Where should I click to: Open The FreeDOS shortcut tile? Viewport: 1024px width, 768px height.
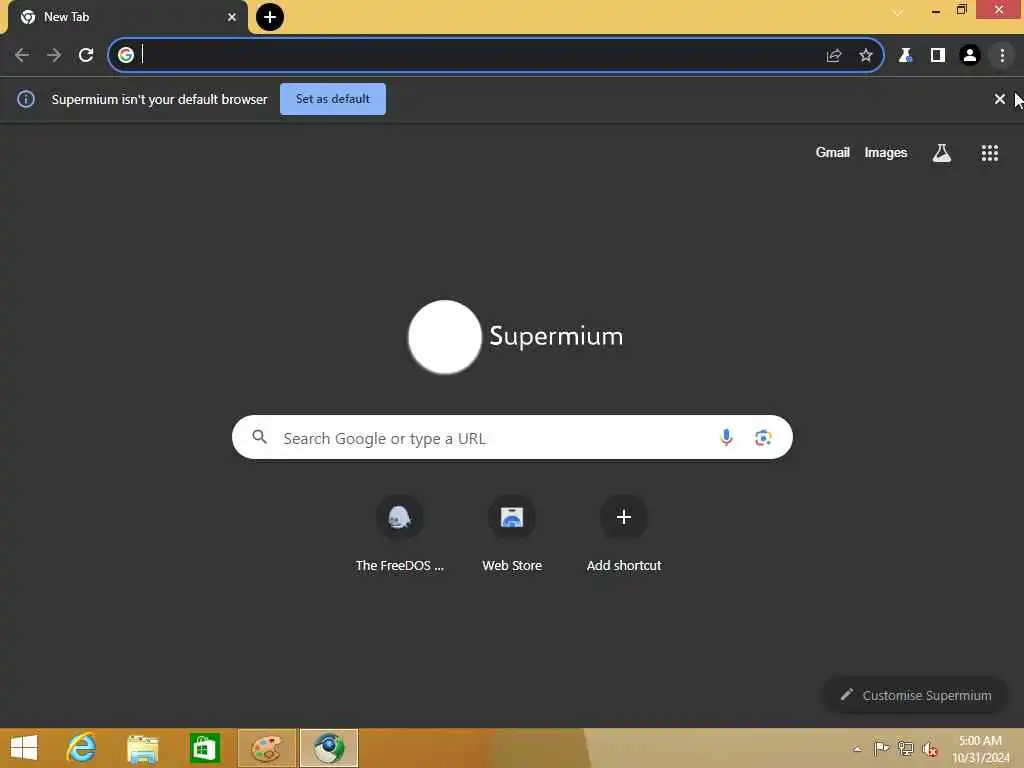pyautogui.click(x=400, y=534)
